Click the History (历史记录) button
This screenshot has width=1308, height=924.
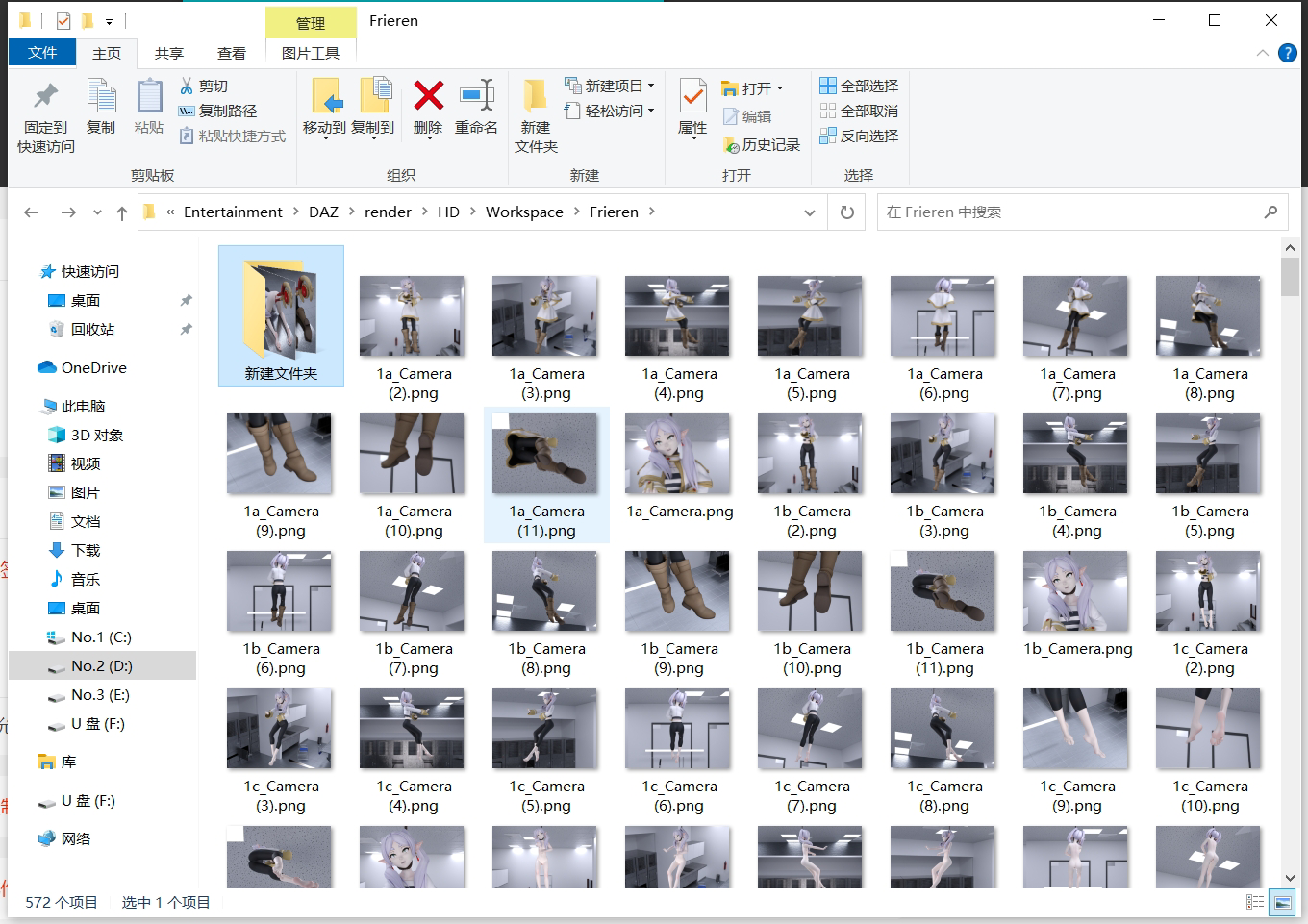tap(762, 145)
